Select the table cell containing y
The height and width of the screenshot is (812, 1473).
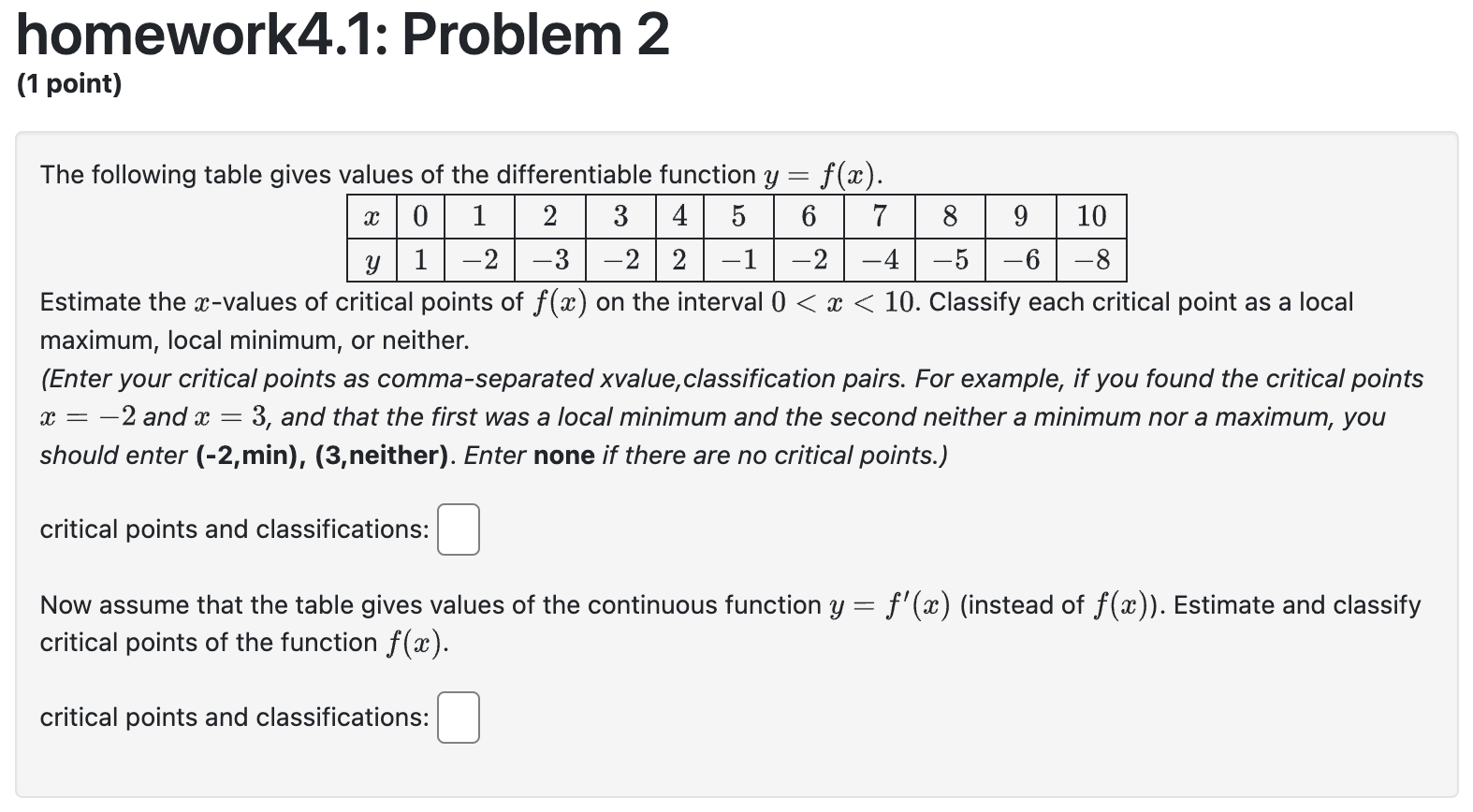[372, 260]
